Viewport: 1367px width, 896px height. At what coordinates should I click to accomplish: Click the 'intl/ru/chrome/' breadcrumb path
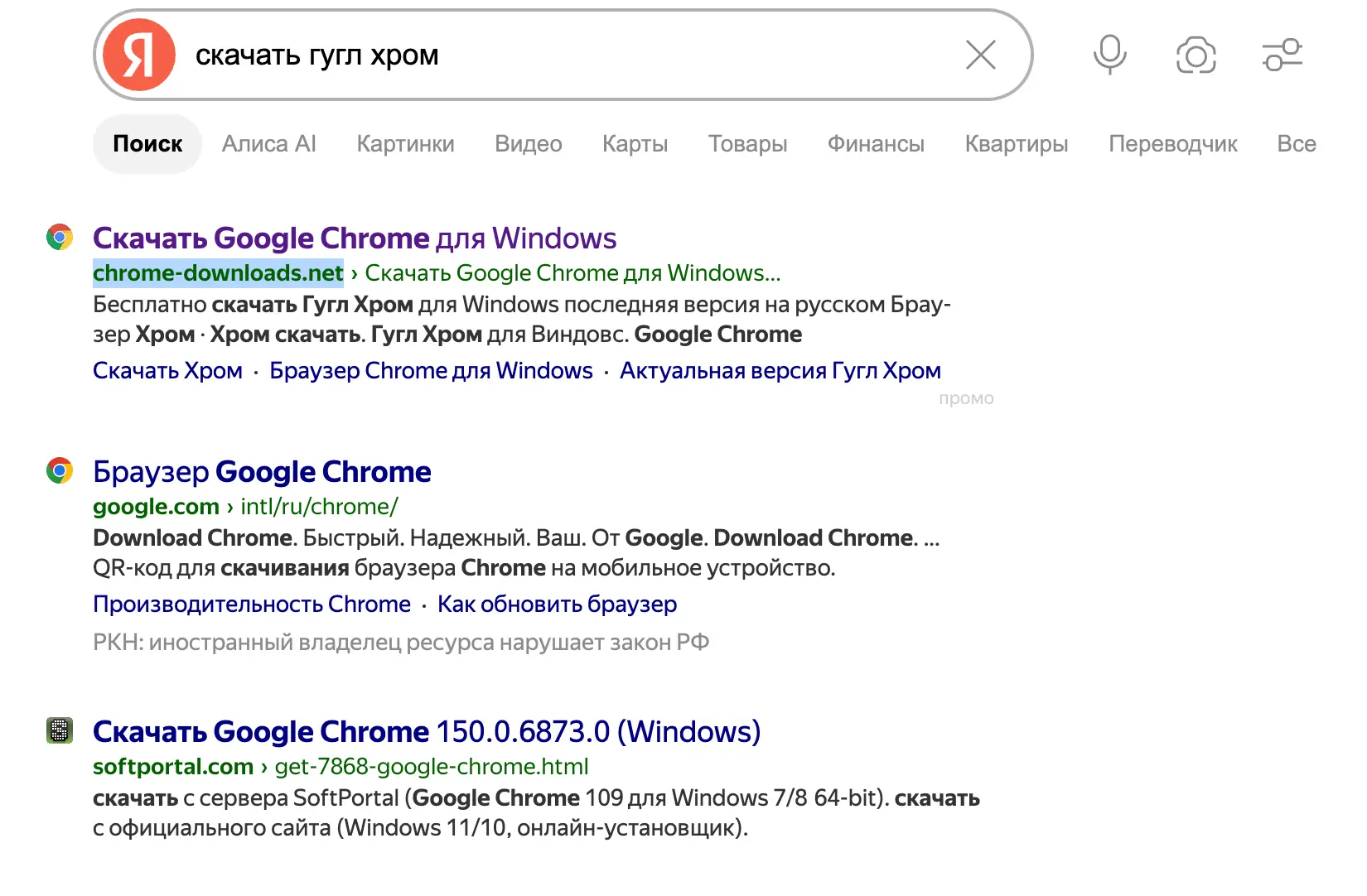[319, 507]
